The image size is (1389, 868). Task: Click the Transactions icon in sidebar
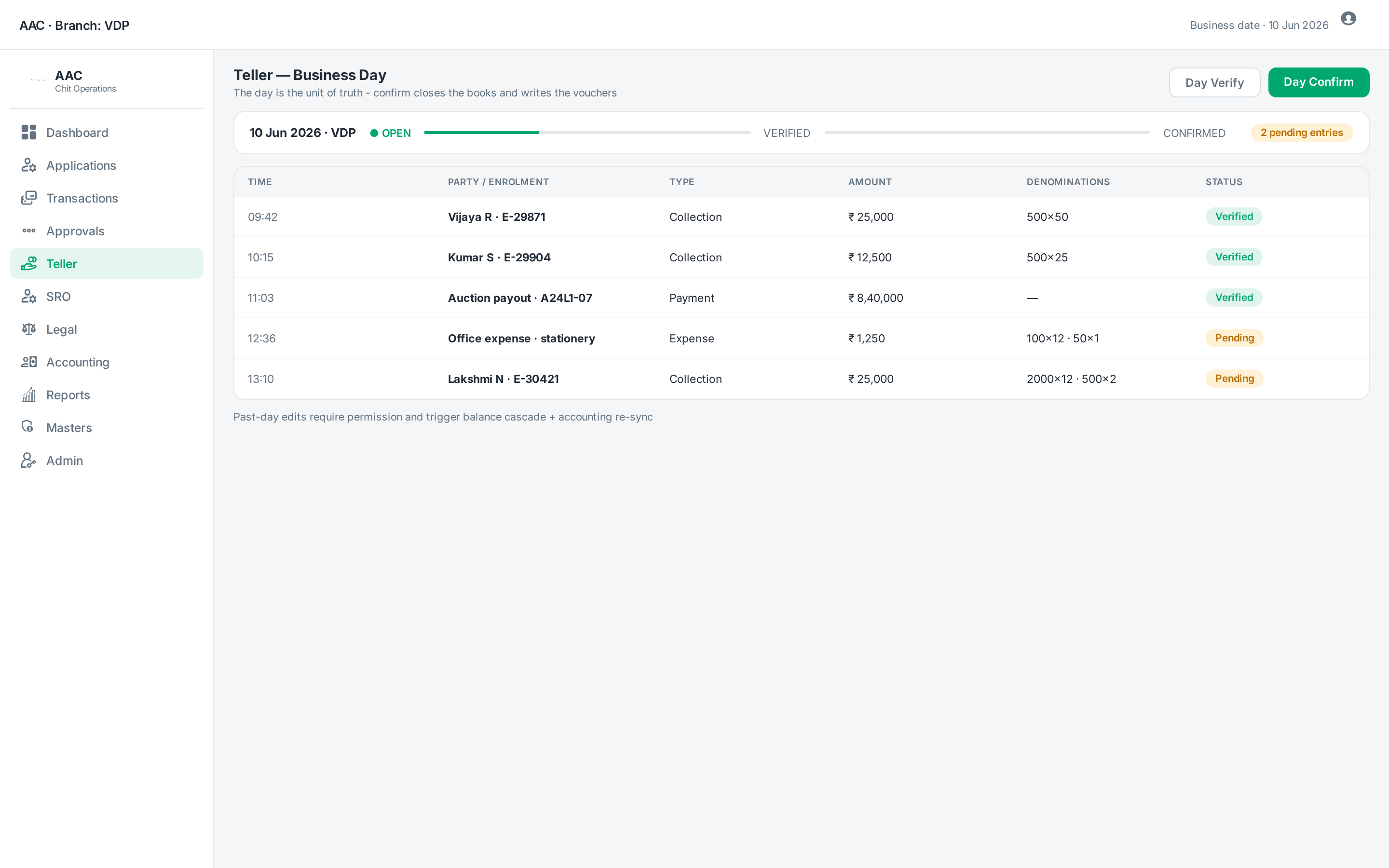point(29,198)
